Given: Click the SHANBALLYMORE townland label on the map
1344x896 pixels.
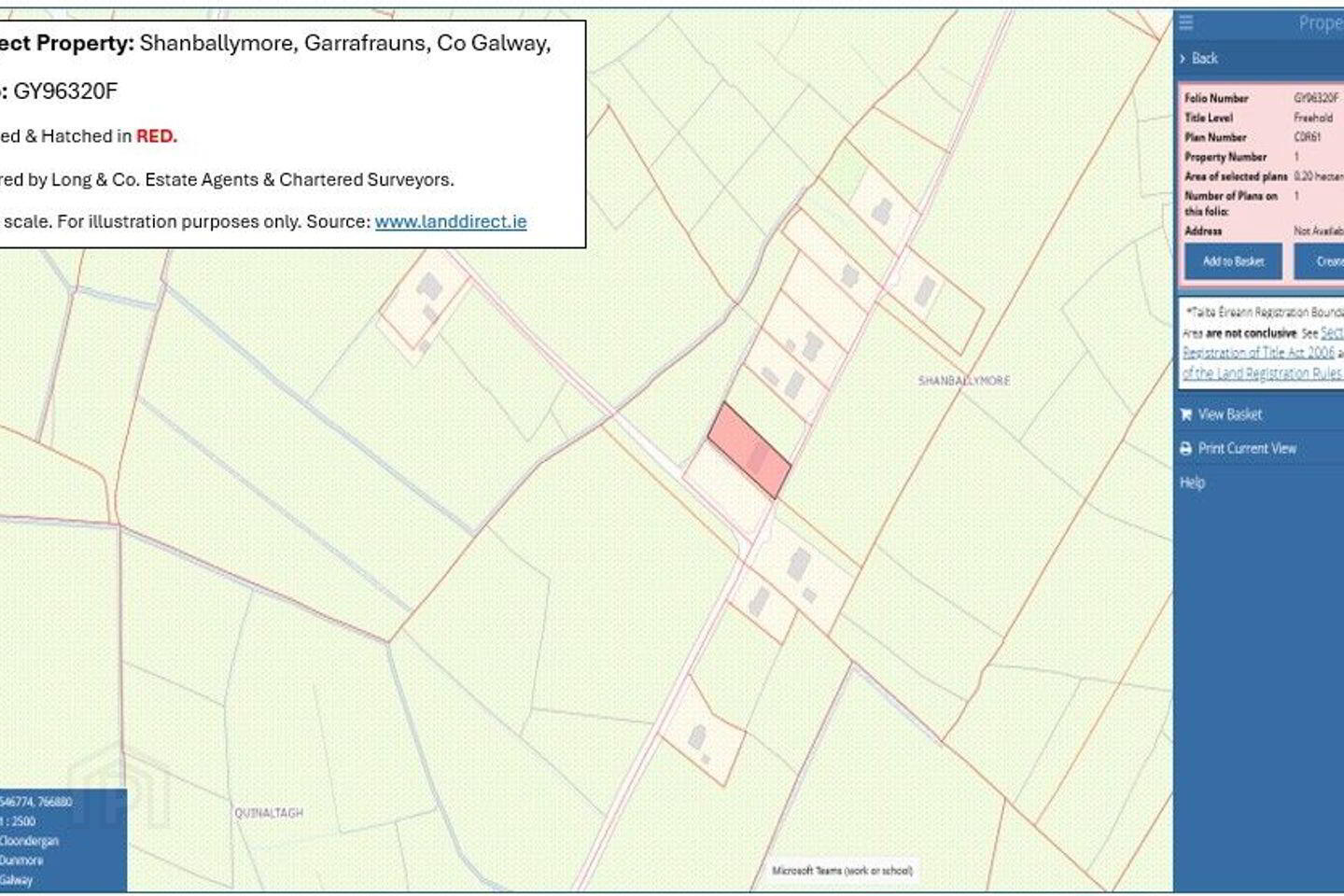Looking at the screenshot, I should [x=964, y=381].
